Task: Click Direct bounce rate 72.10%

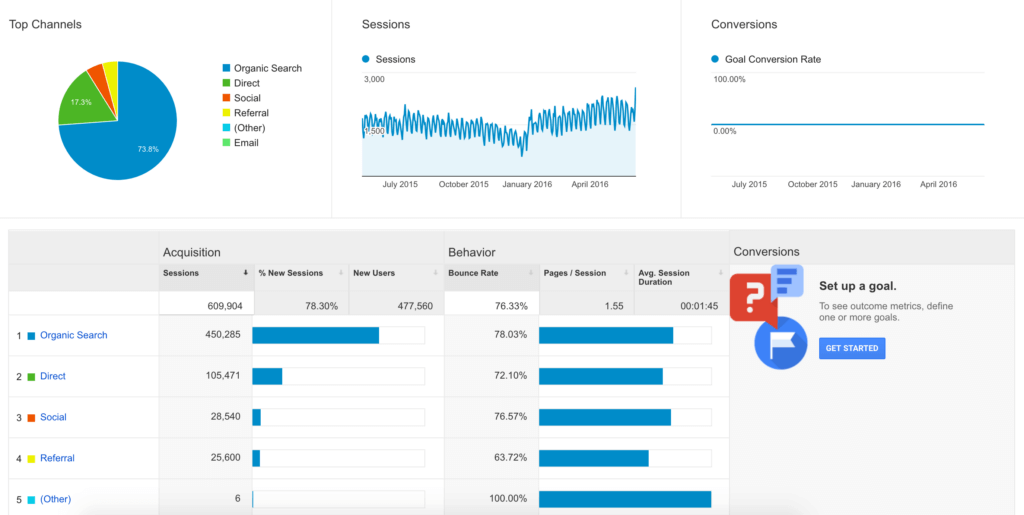Action: (510, 376)
